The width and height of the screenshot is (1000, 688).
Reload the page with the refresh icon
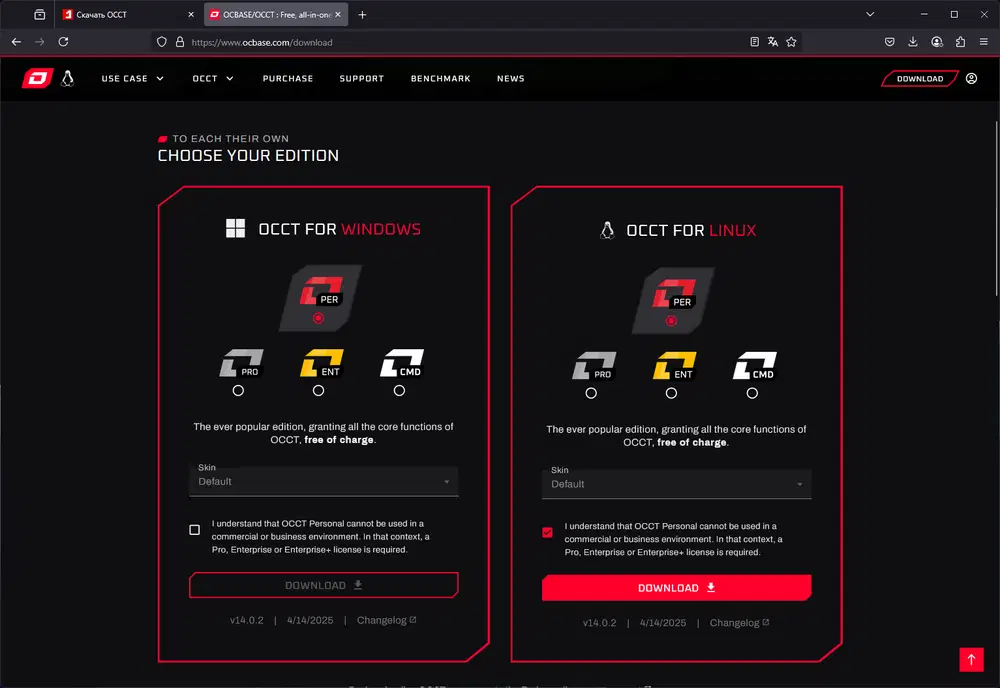(x=63, y=42)
